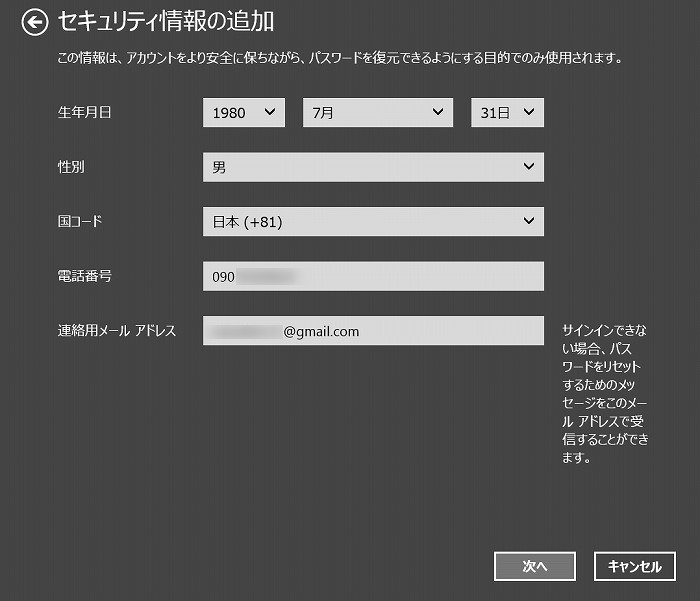Click the セキュリティ情報の追加 heading
The height and width of the screenshot is (601, 700).
166,21
